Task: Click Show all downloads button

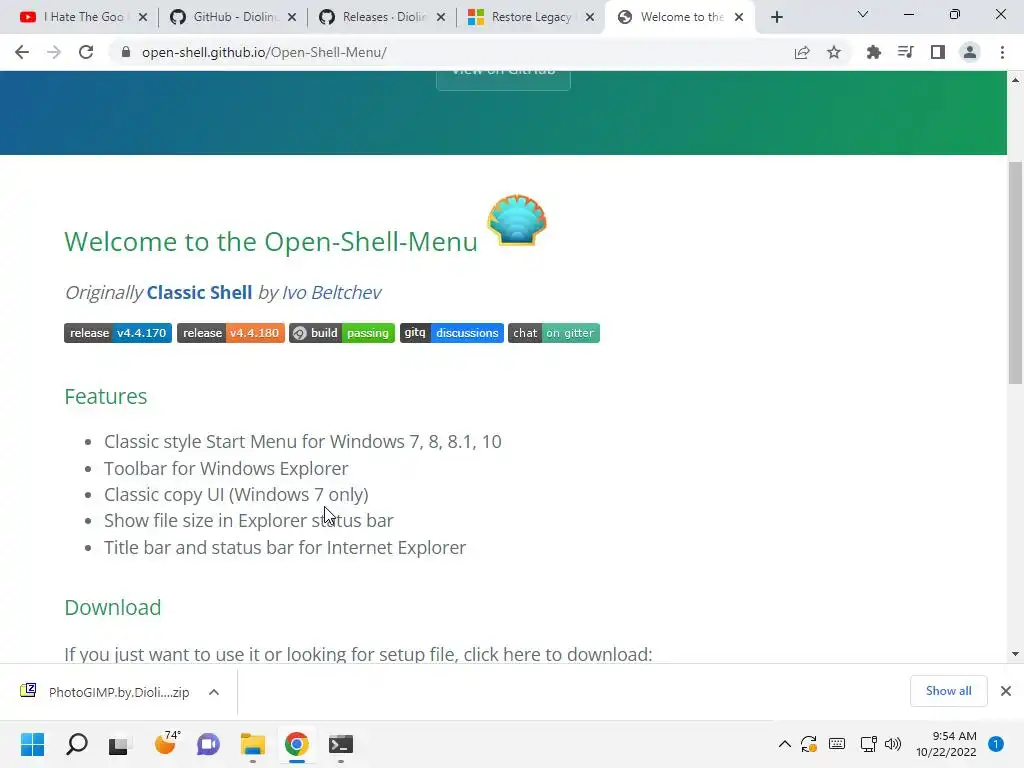Action: 948,691
